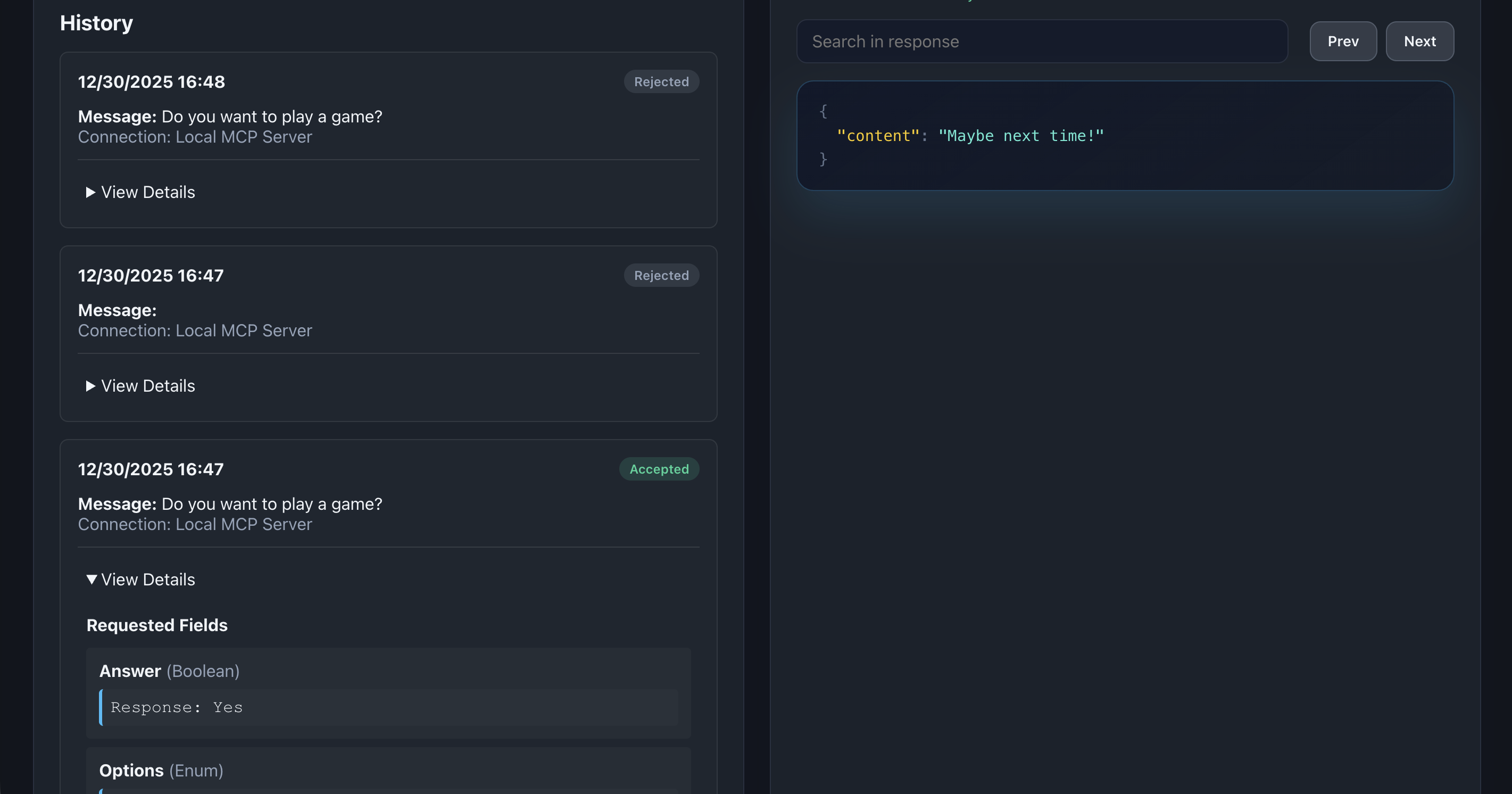Expand View Details for the 16:48 entry
The image size is (1512, 794).
click(x=141, y=192)
